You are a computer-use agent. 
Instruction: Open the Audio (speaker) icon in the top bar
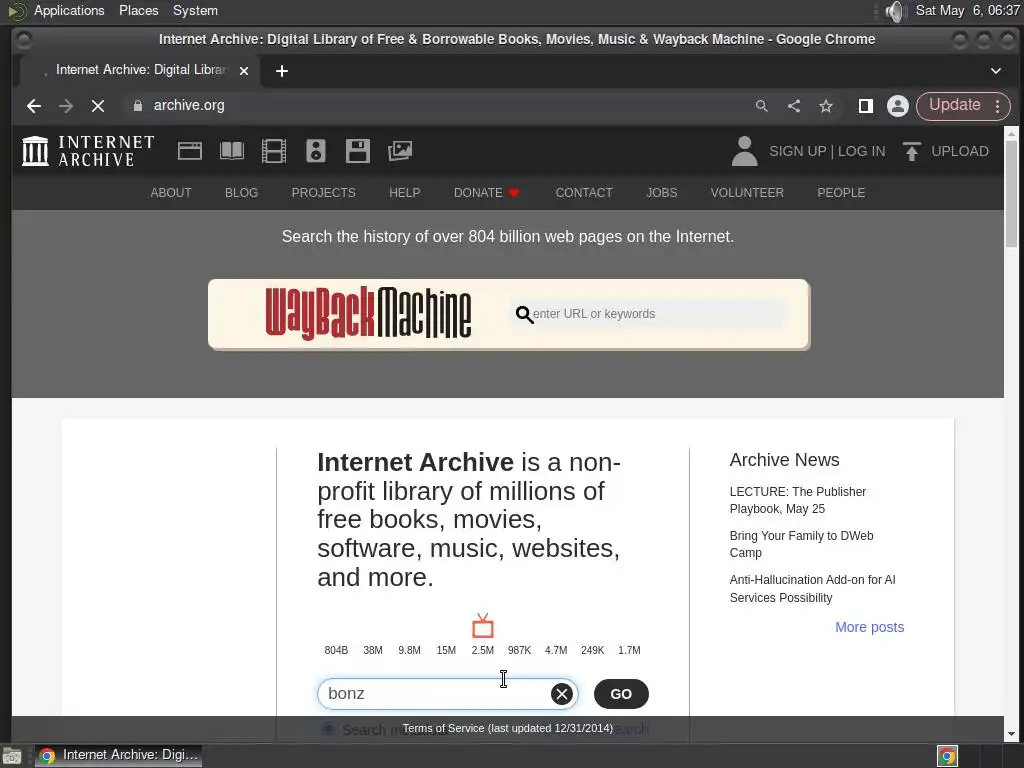tap(316, 152)
